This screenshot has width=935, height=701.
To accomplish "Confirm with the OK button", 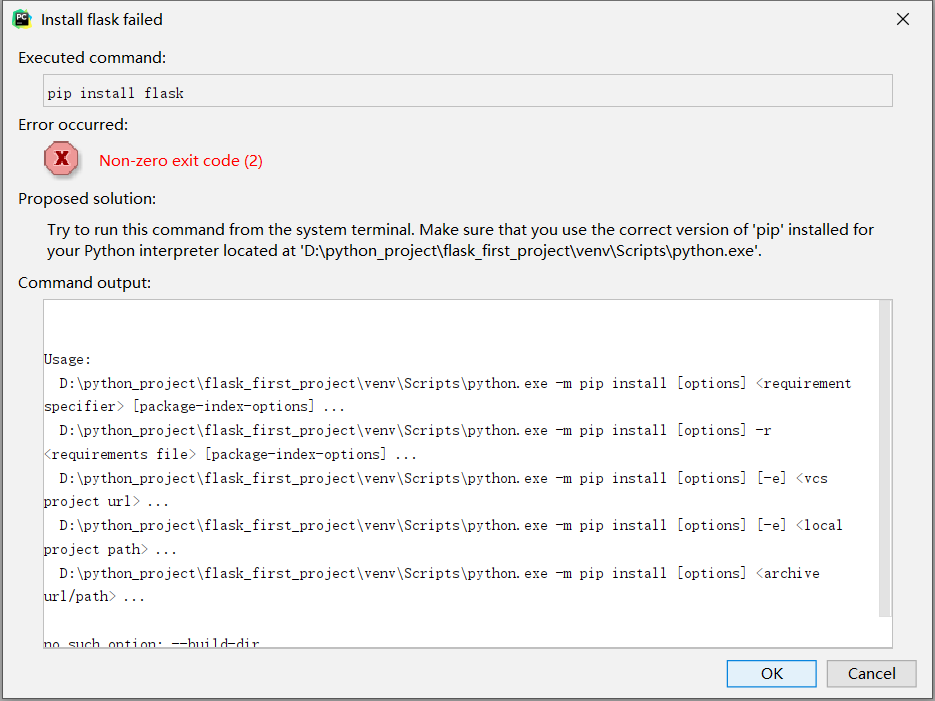I will [772, 674].
